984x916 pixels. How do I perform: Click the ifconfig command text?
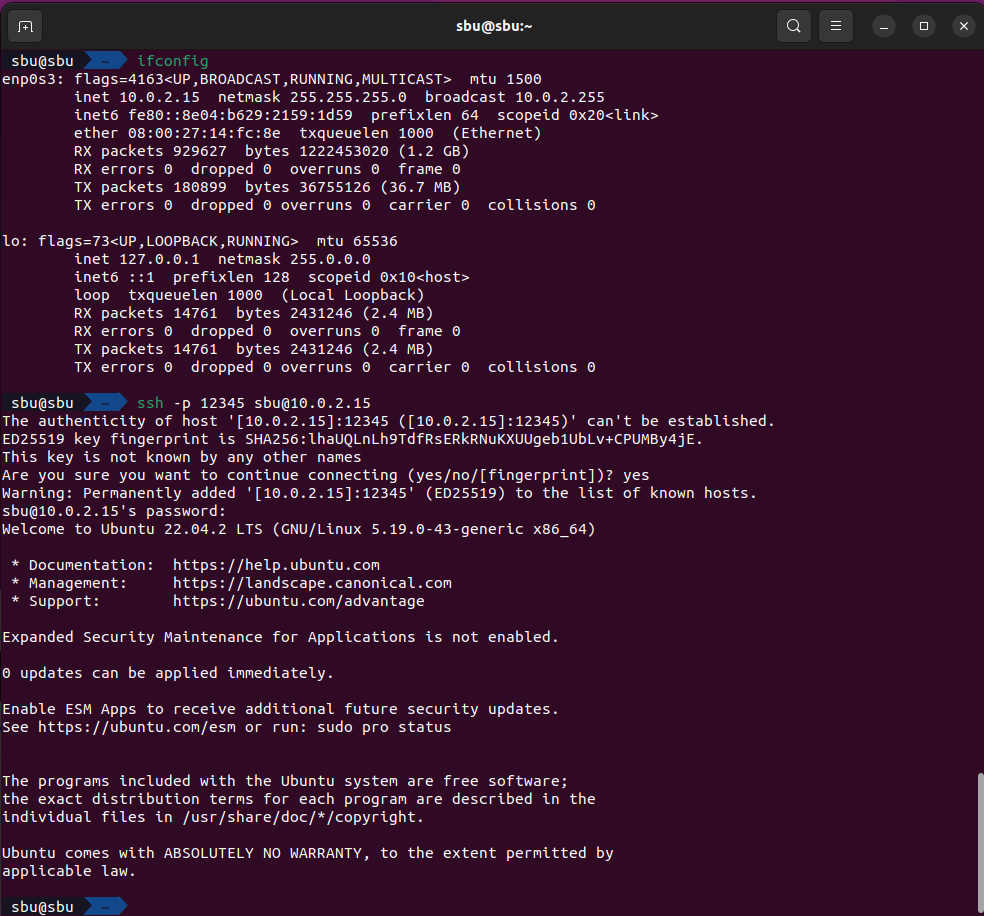pyautogui.click(x=173, y=61)
